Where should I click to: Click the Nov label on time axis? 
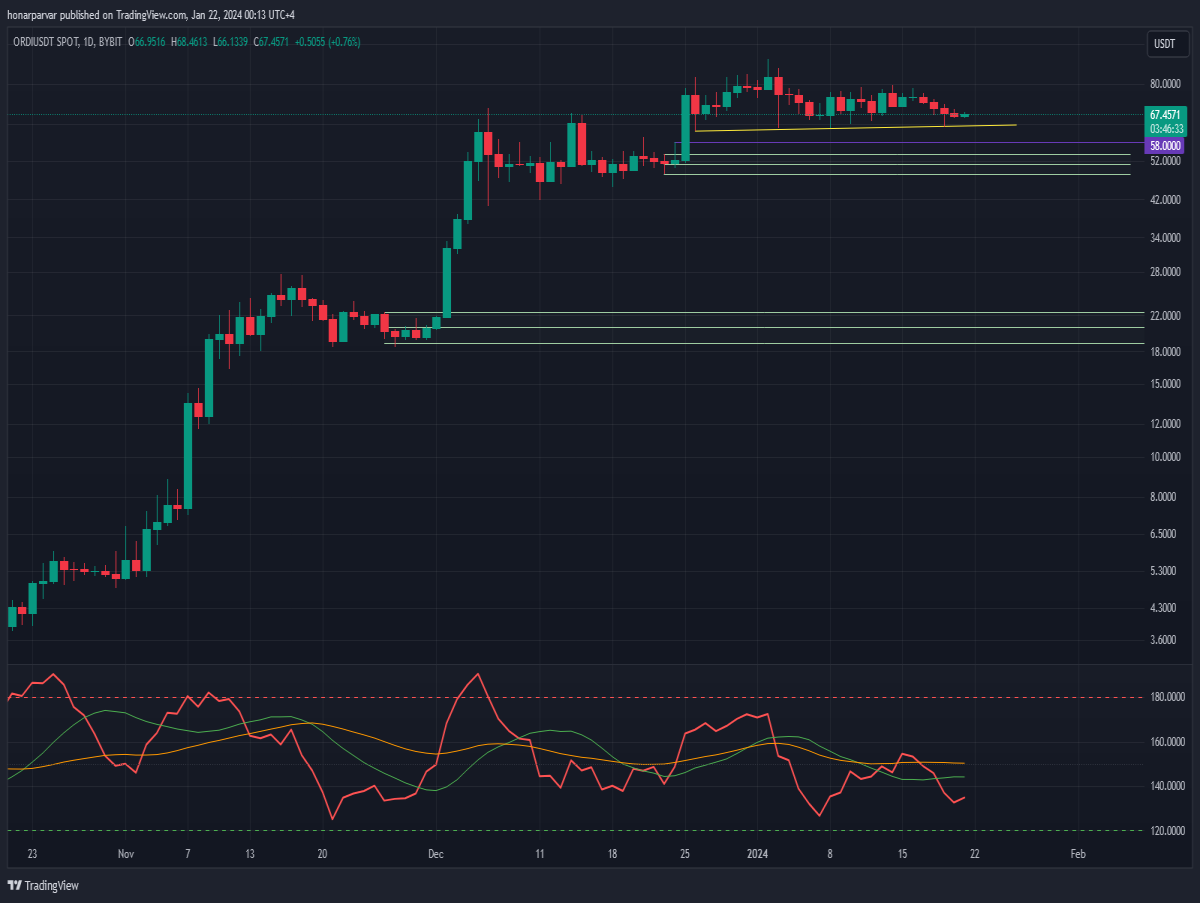pyautogui.click(x=125, y=854)
